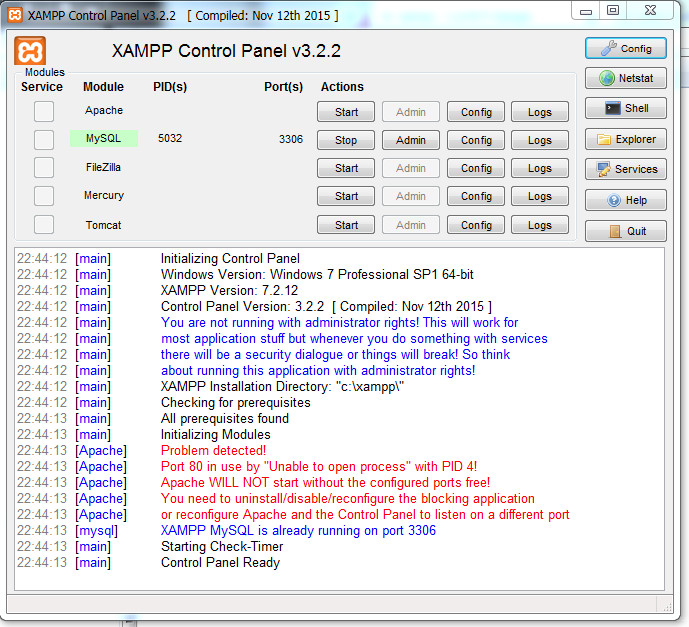This screenshot has height=627, width=689.
Task: Open Netstat via globe icon button
Action: 626,78
